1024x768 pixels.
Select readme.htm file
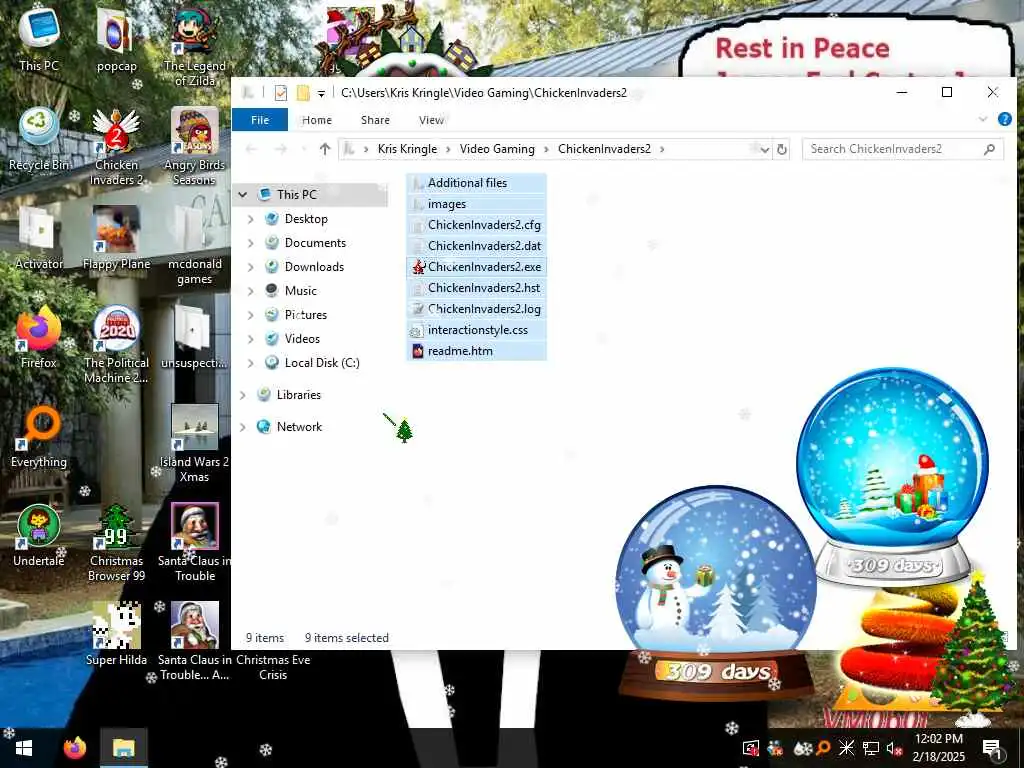(476, 351)
